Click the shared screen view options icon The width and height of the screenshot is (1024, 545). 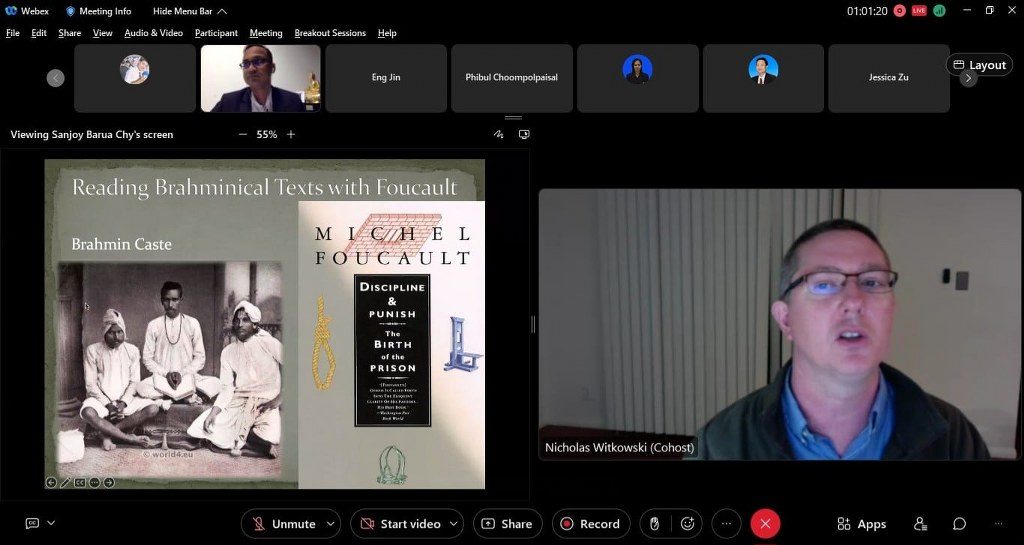pos(524,134)
